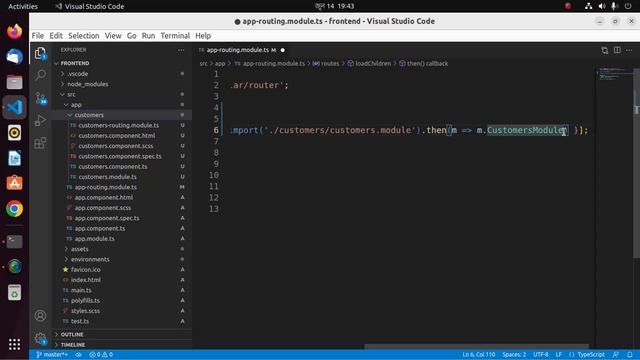Expand the node_modules folder
Image resolution: width=640 pixels, height=360 pixels.
point(88,84)
